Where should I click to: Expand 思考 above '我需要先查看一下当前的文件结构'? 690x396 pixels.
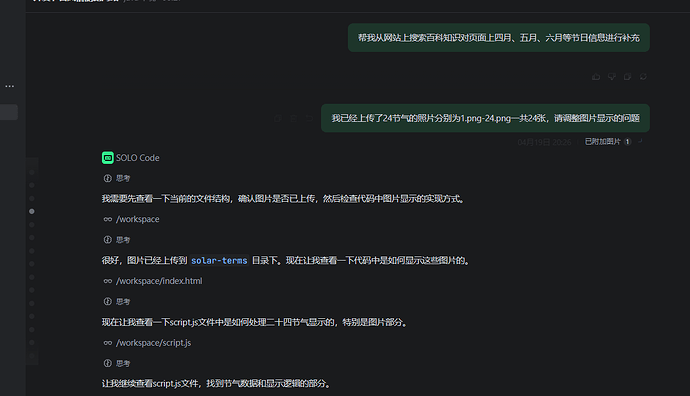[117, 178]
